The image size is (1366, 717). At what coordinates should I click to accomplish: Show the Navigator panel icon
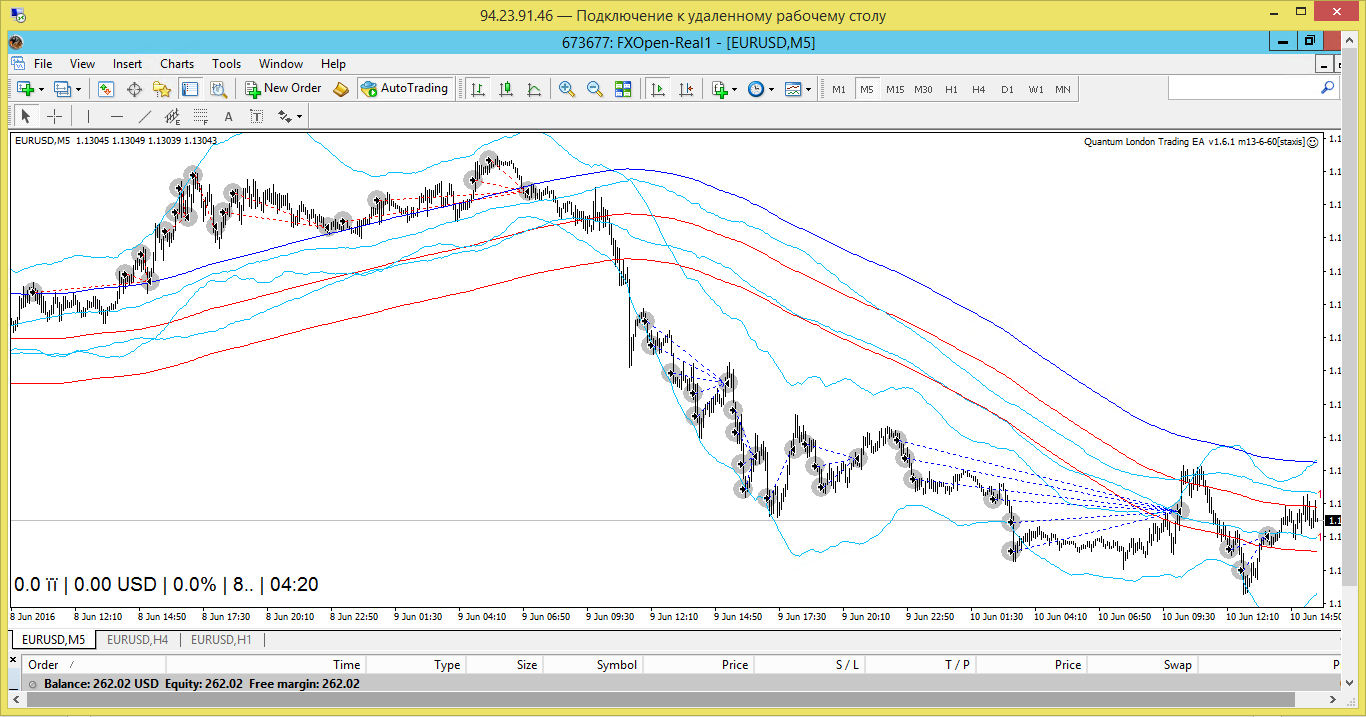[162, 89]
